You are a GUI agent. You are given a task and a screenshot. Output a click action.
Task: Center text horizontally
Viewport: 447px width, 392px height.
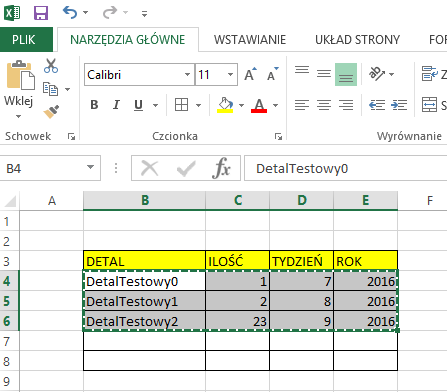pyautogui.click(x=324, y=105)
